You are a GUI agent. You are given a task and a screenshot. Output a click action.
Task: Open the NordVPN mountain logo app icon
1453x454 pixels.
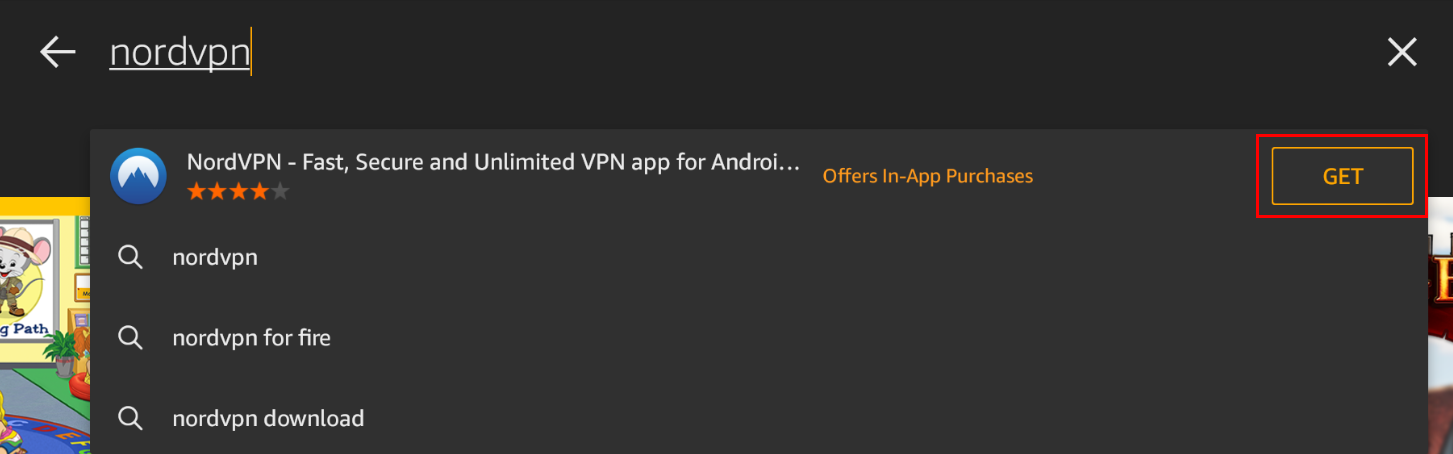point(138,176)
